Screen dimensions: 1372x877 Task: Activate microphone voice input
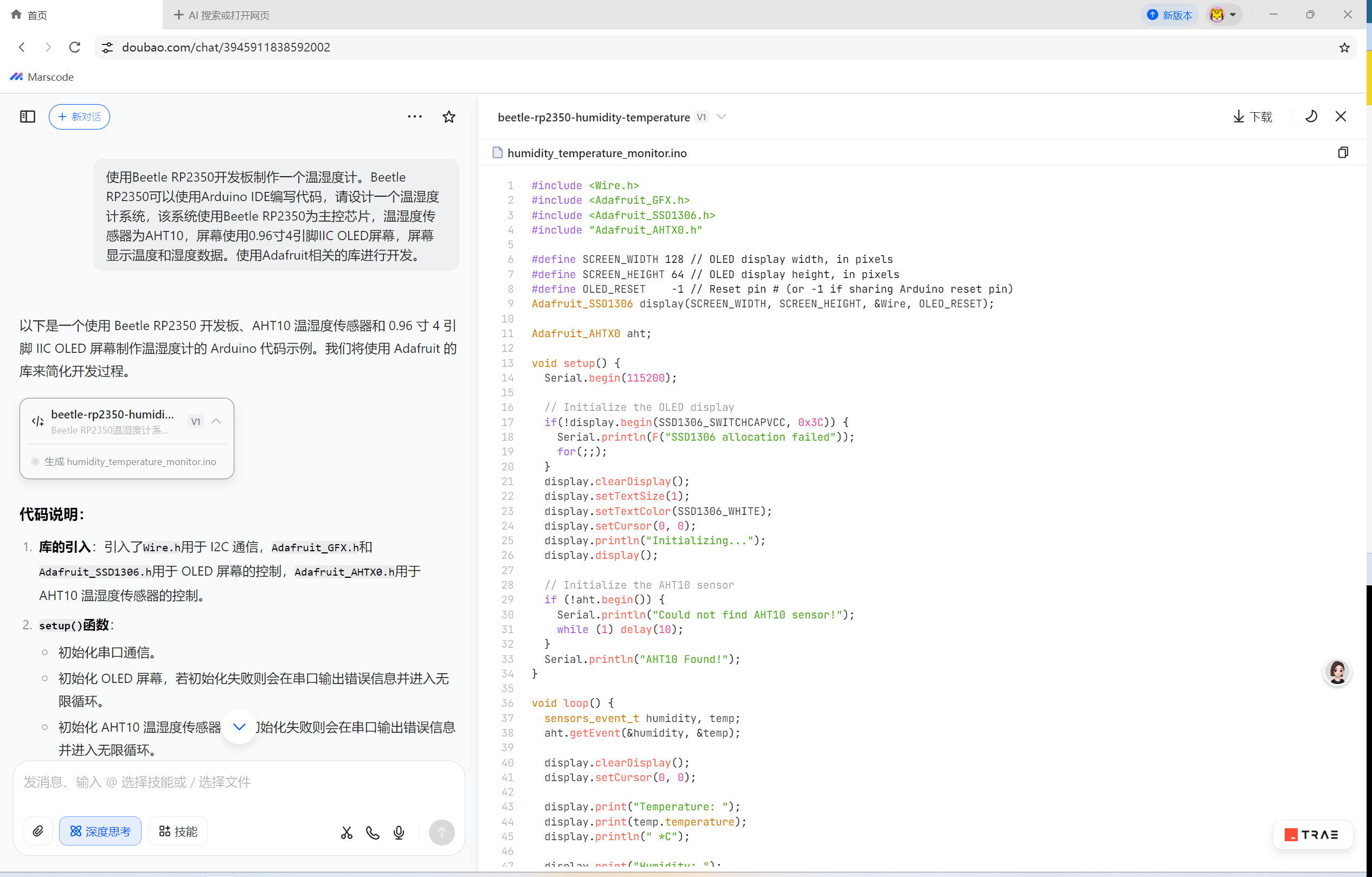point(399,833)
